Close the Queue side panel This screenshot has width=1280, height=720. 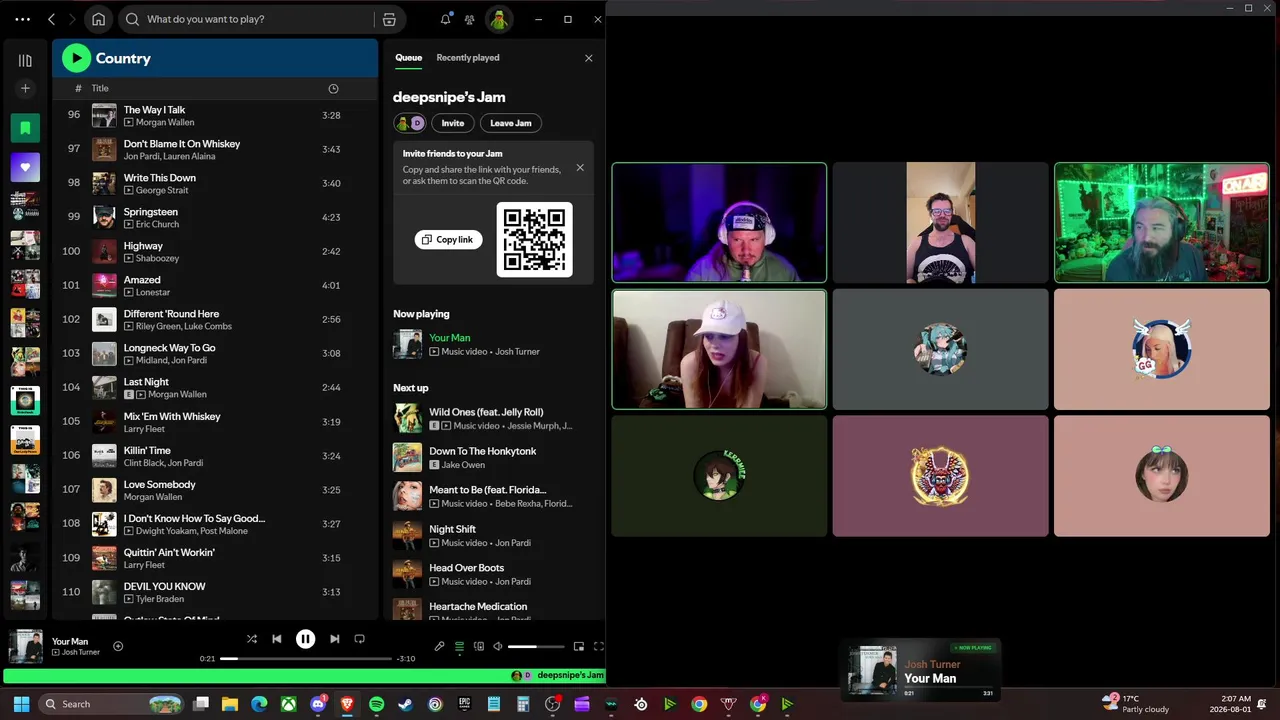click(588, 58)
